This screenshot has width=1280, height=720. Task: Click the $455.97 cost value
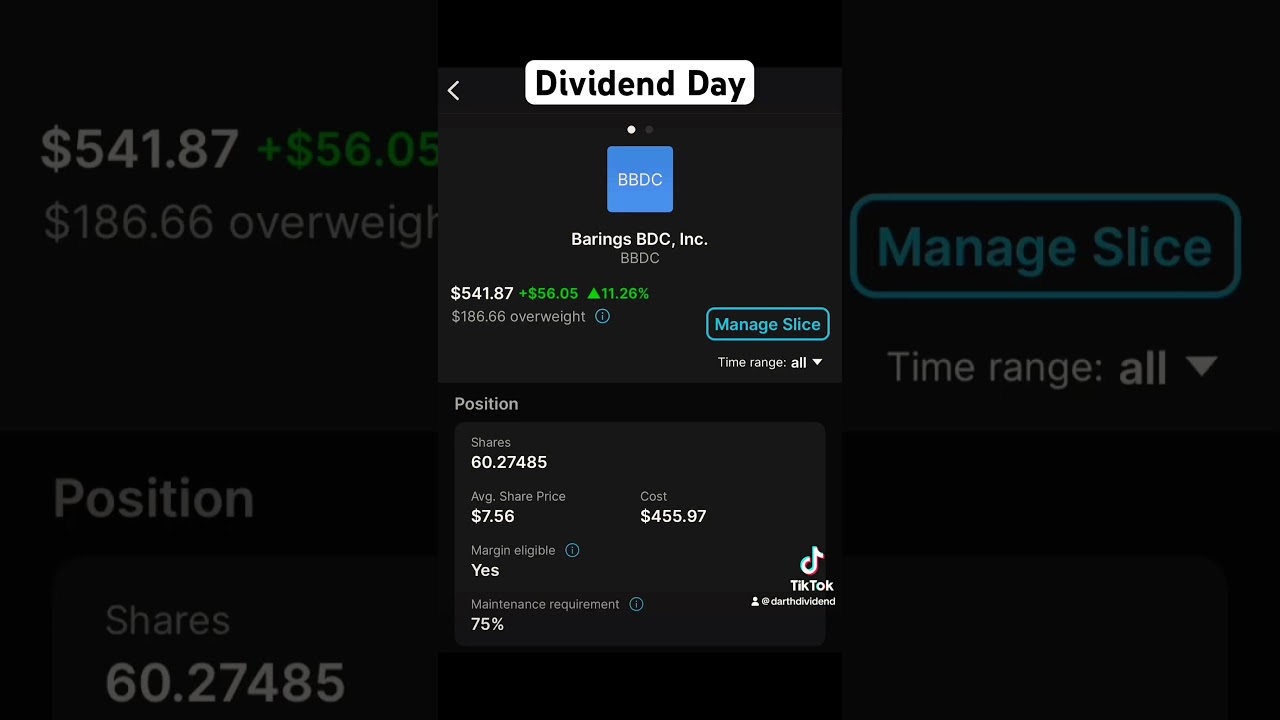tap(673, 516)
